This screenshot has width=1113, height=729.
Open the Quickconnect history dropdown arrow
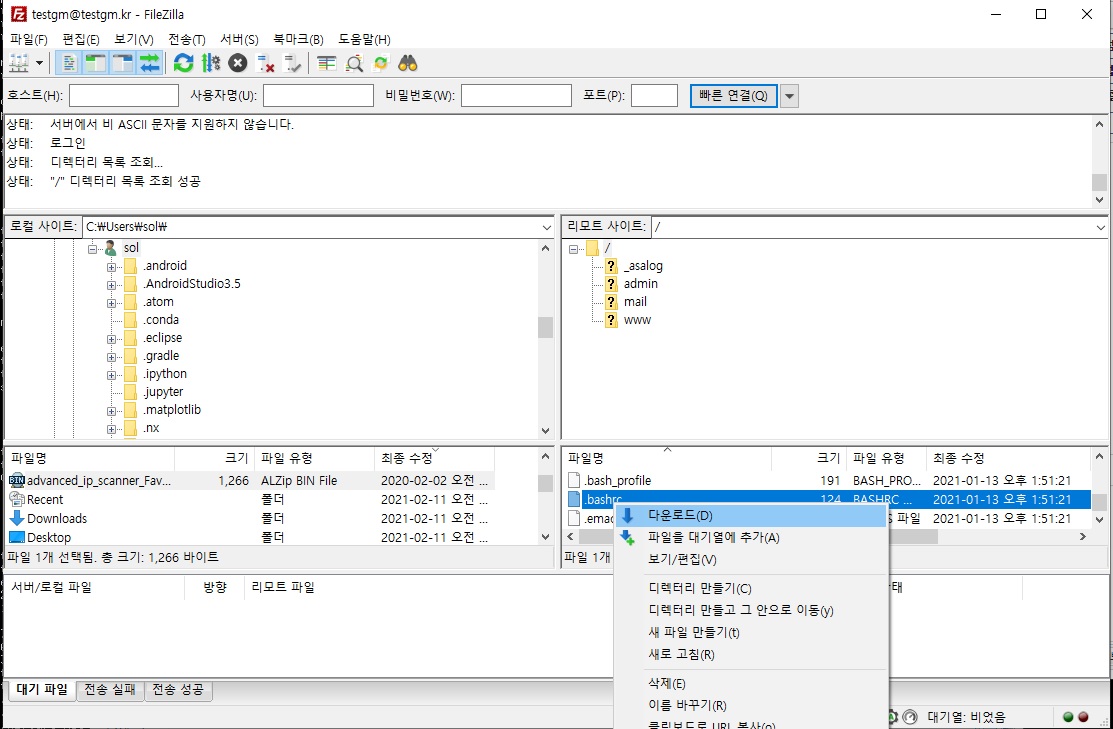tap(789, 96)
